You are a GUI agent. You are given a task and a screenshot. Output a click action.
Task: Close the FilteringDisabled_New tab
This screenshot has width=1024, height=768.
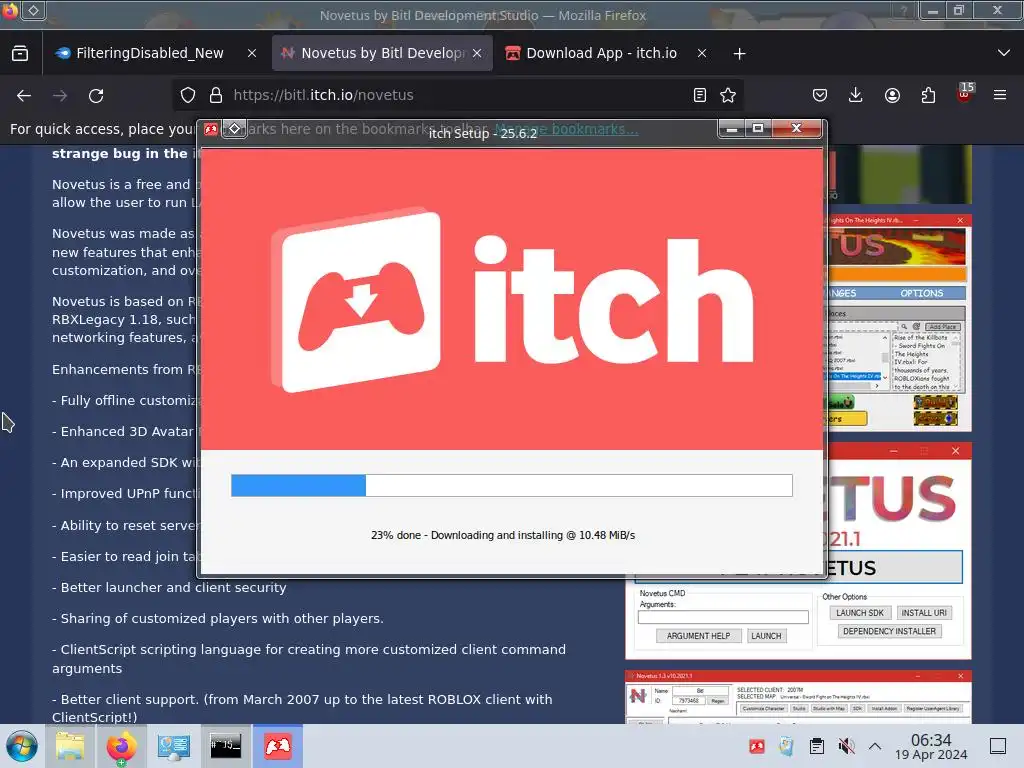point(252,54)
